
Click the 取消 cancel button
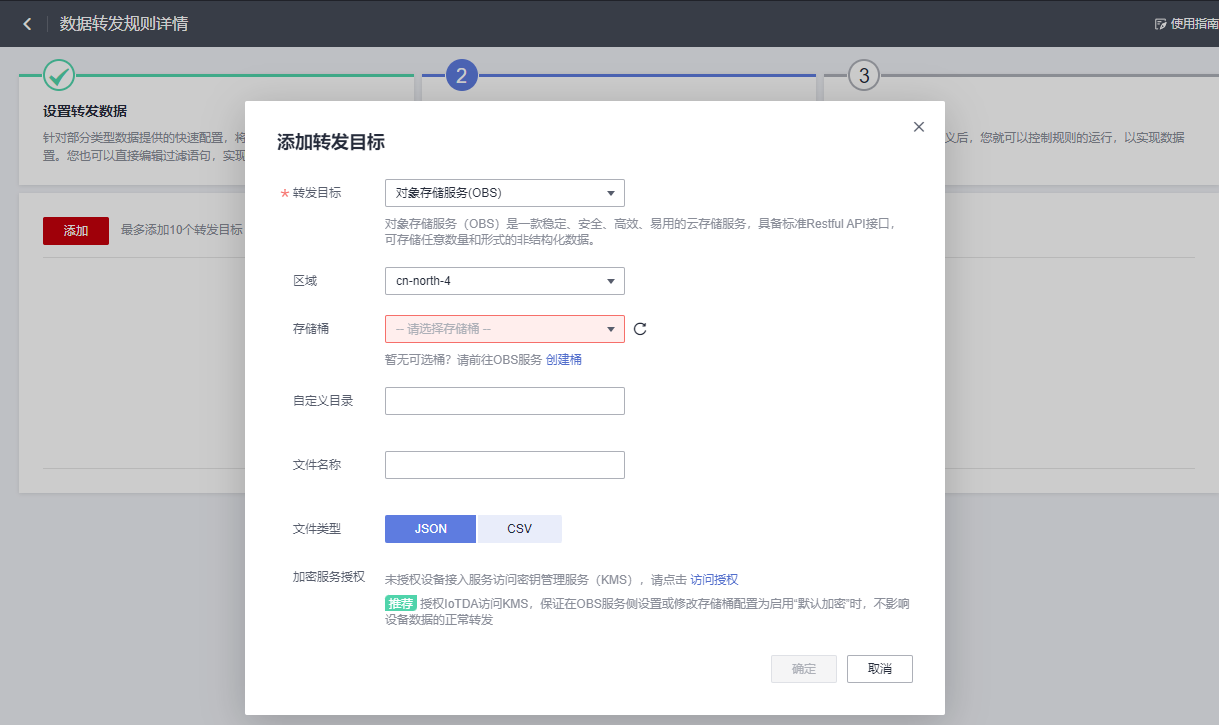click(x=879, y=668)
